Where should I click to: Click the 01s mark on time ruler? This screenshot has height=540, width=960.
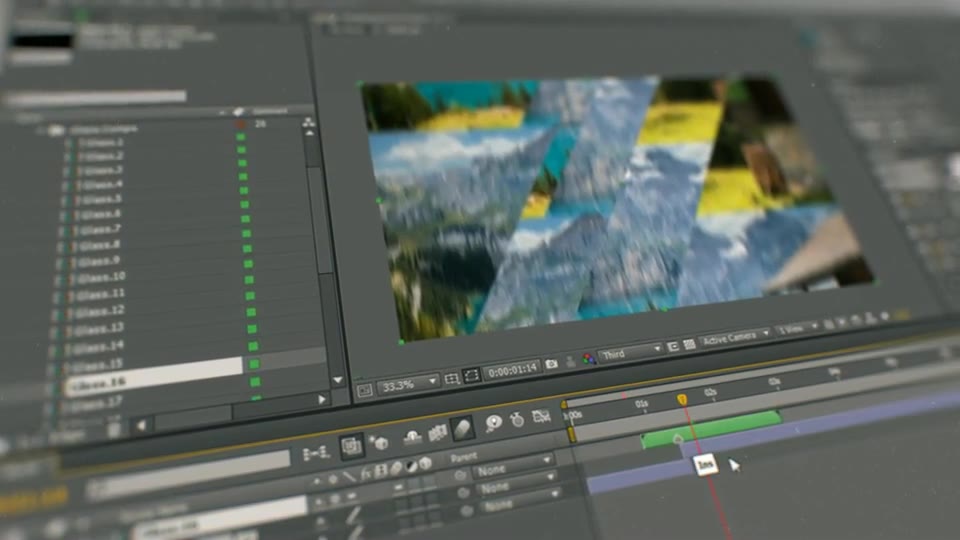(x=641, y=403)
